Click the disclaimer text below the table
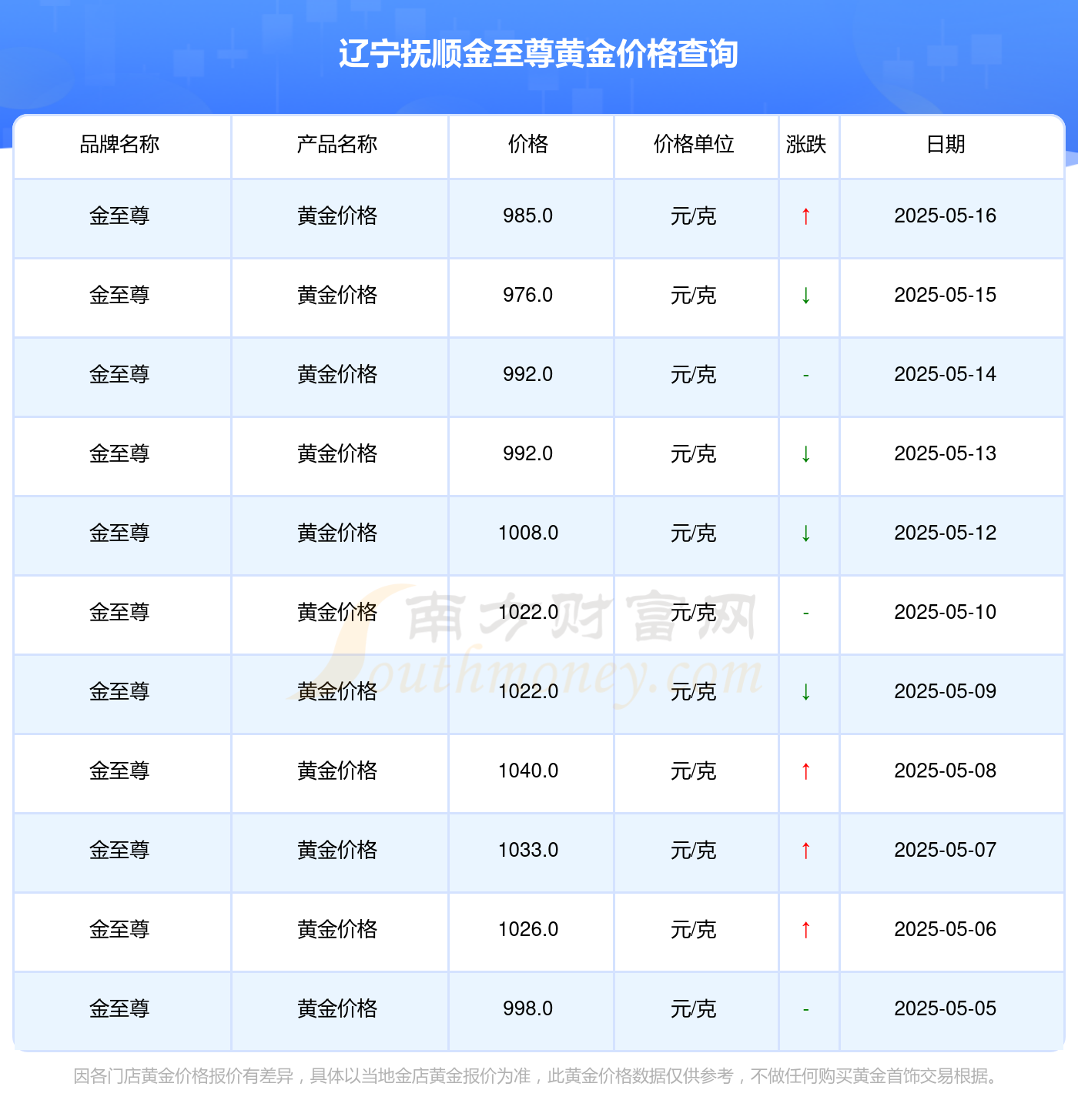The height and width of the screenshot is (1120, 1078). coord(538,1076)
